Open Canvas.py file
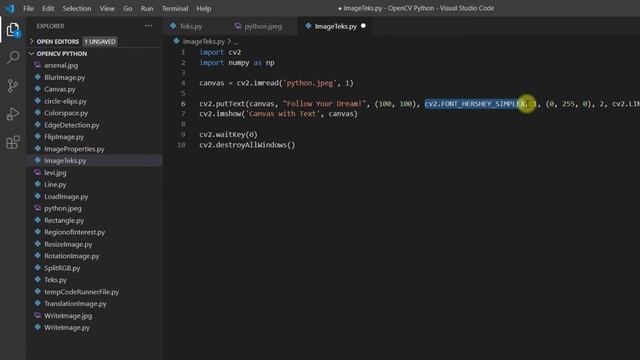The width and height of the screenshot is (640, 360). point(60,89)
